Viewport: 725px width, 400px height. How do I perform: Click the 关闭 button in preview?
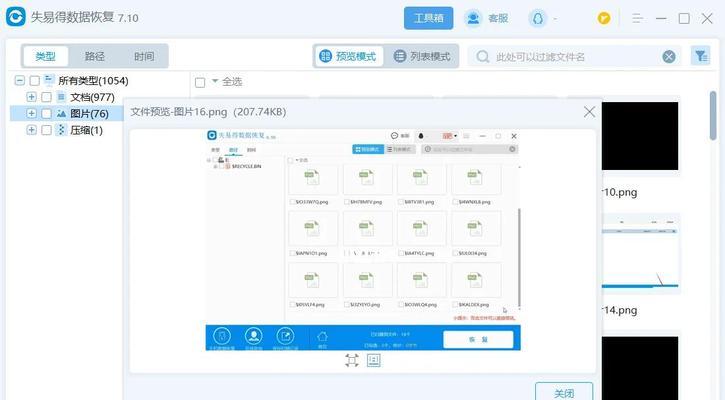[564, 393]
